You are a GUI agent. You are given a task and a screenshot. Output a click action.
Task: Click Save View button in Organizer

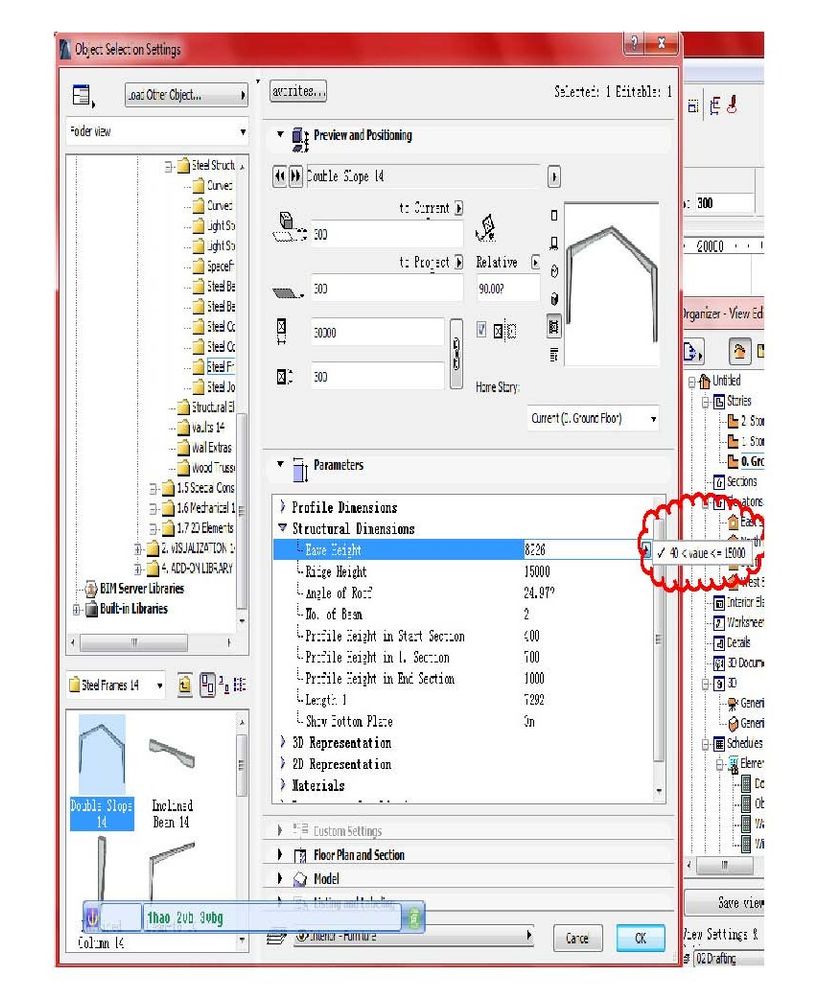pos(725,903)
